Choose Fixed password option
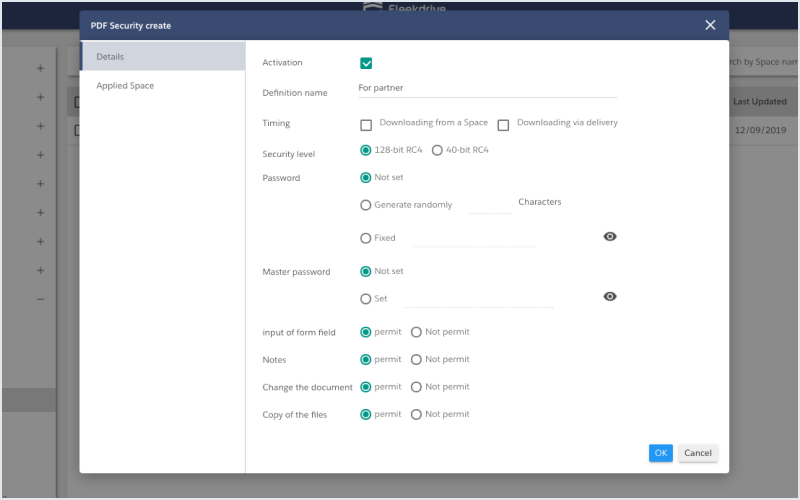 tap(365, 238)
